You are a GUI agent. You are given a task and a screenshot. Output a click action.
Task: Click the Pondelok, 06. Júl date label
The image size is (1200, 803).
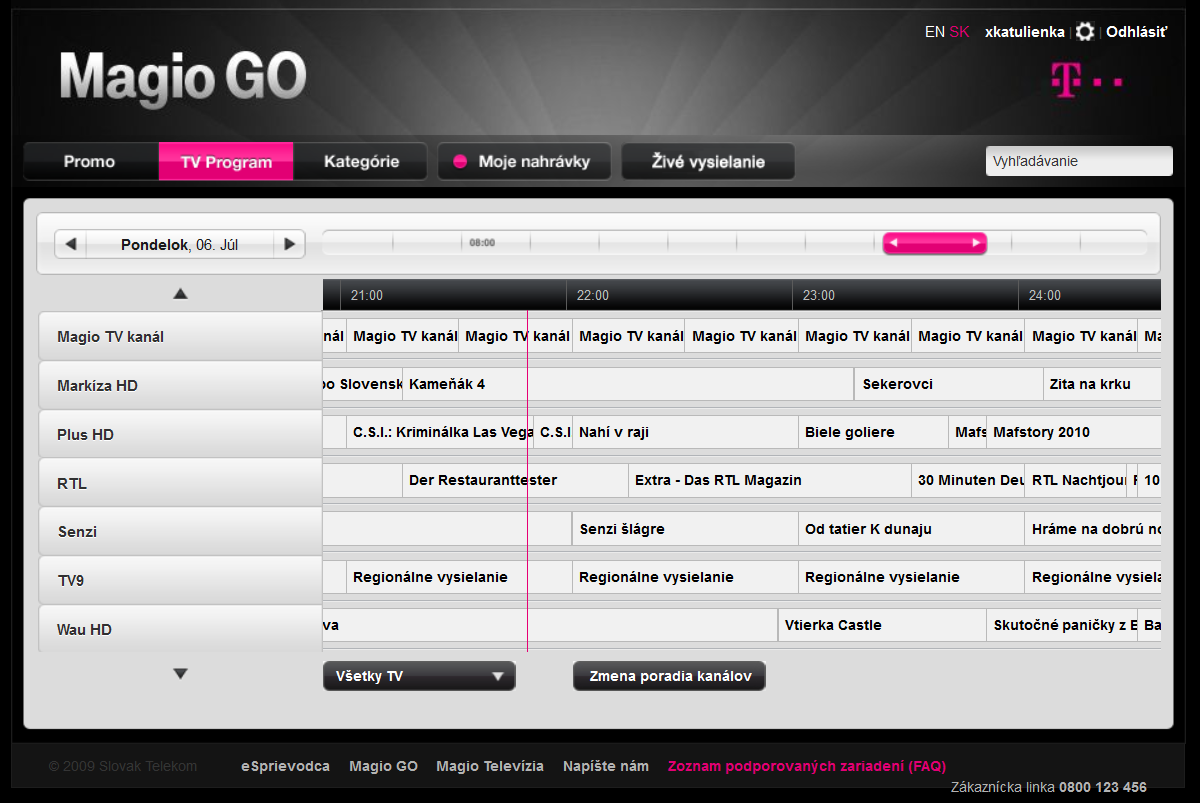tap(180, 244)
